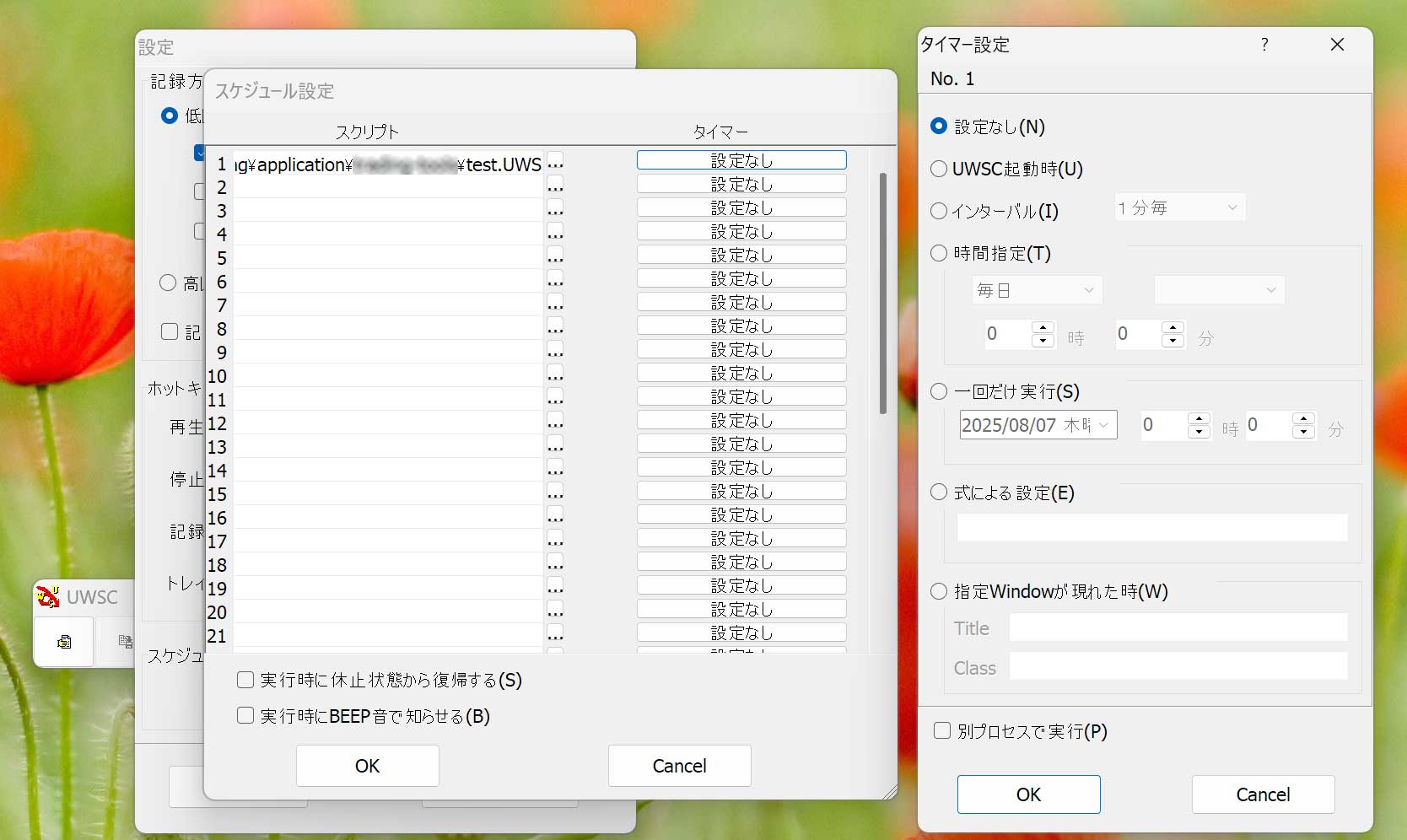
Task: Select 指定Windowが現れた時(W) radio option
Action: pos(939,591)
